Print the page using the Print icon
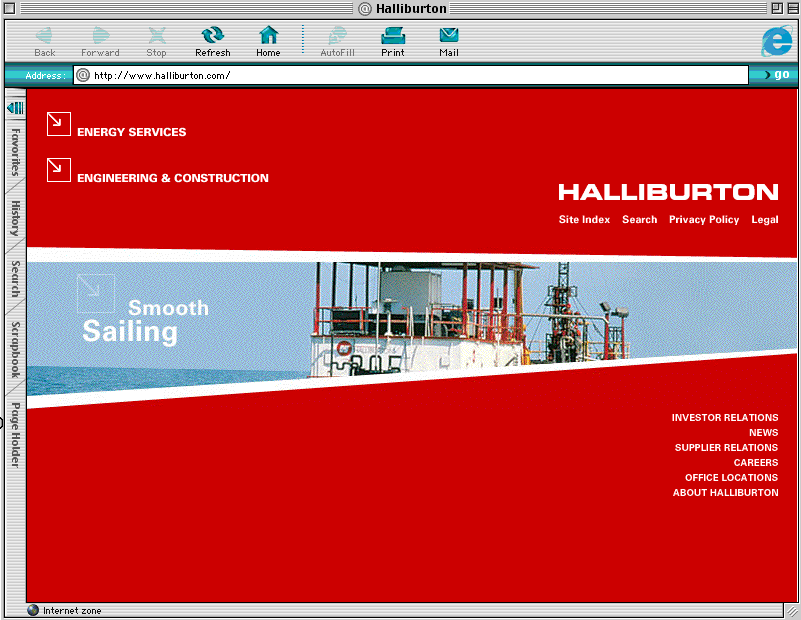 tap(393, 35)
